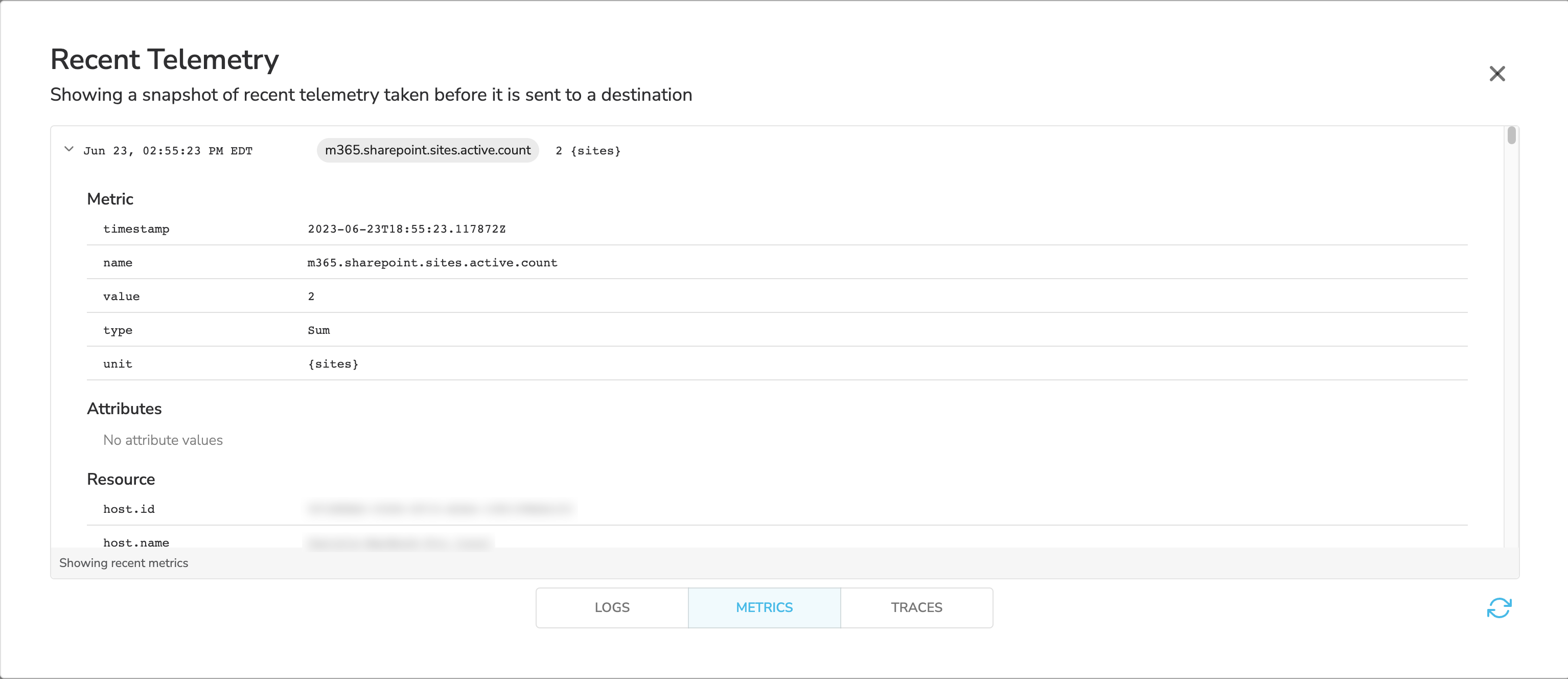Viewport: 1568px width, 679px height.
Task: Click the 2 {sites} value in entry header
Action: (x=587, y=150)
